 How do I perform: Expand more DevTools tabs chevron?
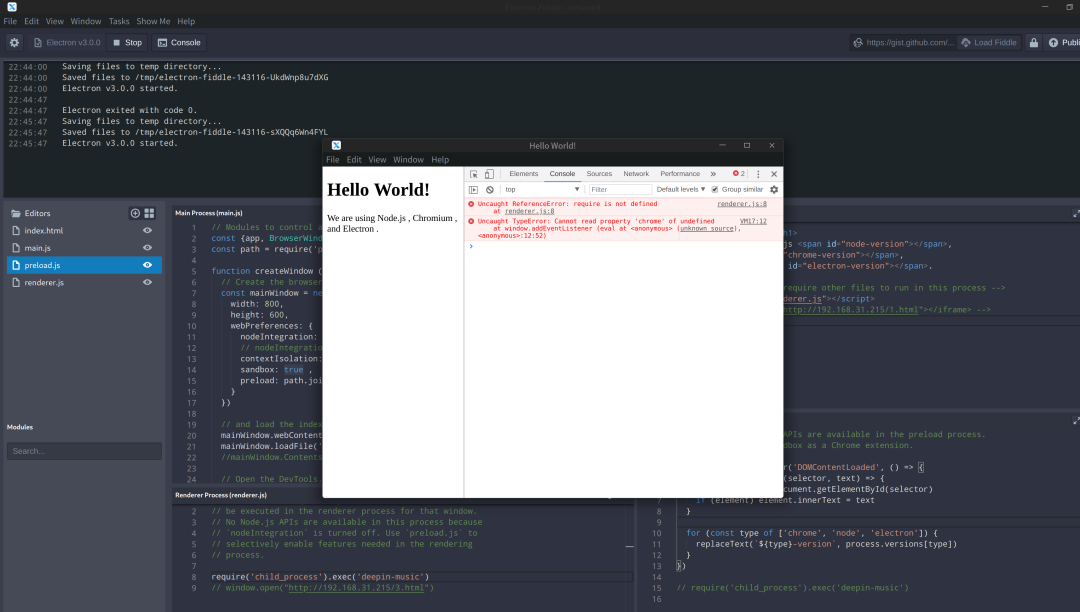coord(713,174)
